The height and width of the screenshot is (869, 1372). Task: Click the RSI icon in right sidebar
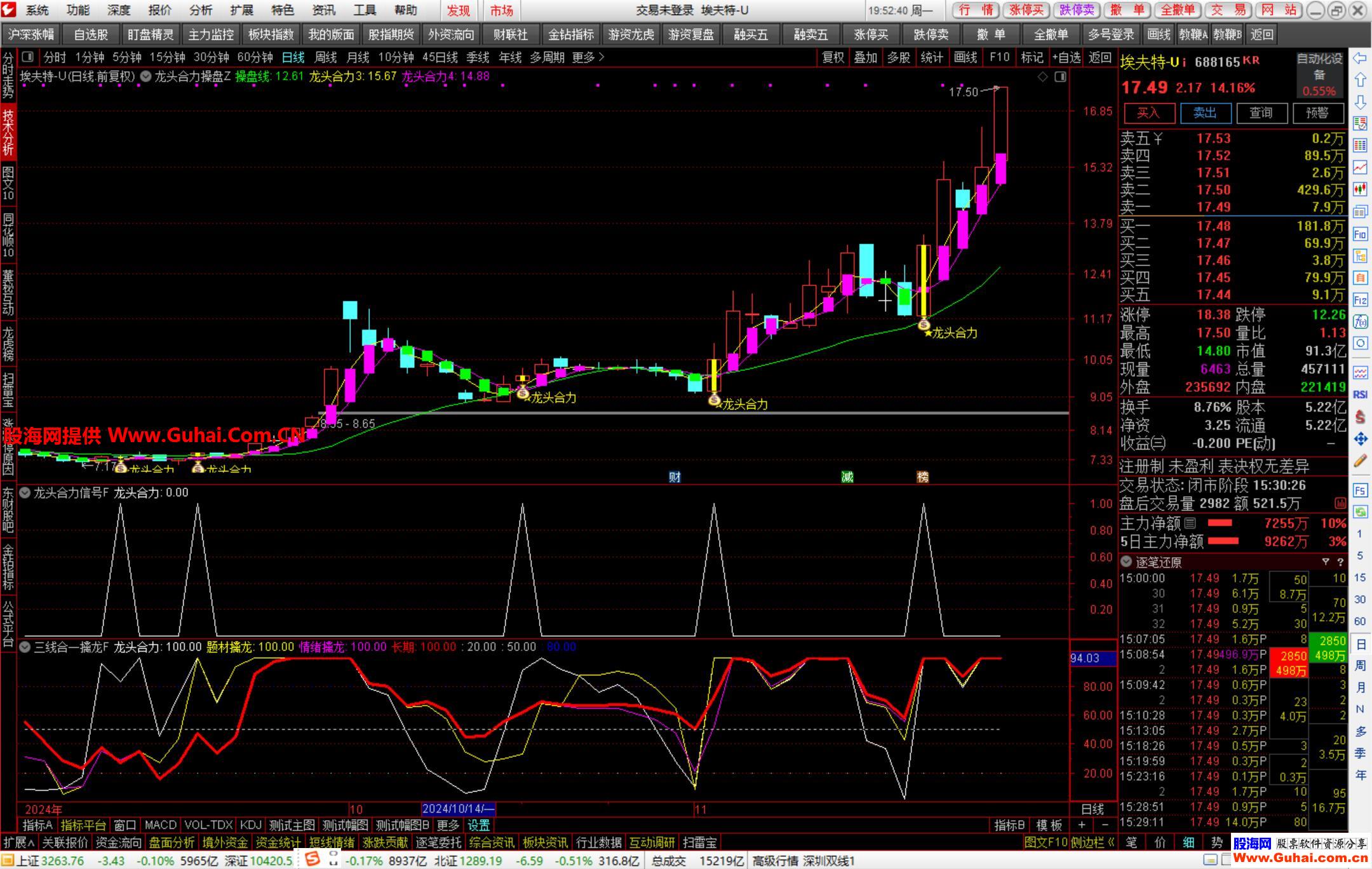pos(1360,394)
